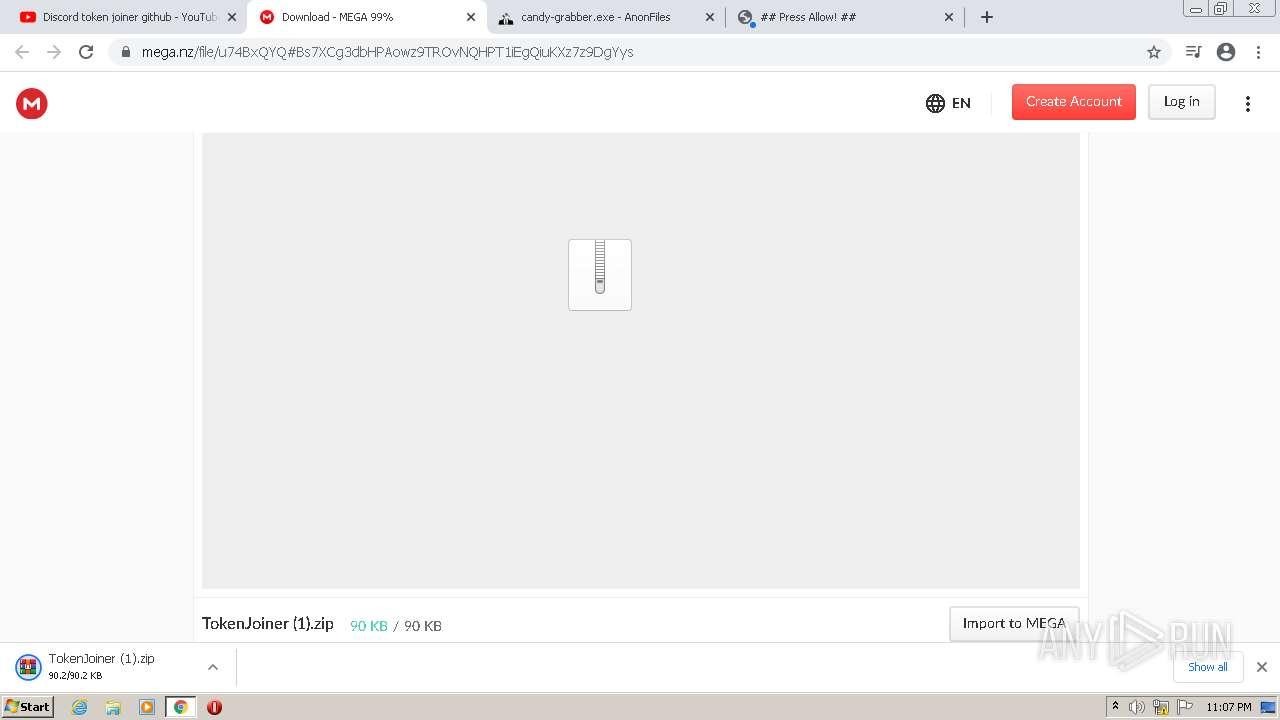This screenshot has height=720, width=1280.
Task: Click the volume speaker tray icon
Action: [x=1137, y=707]
